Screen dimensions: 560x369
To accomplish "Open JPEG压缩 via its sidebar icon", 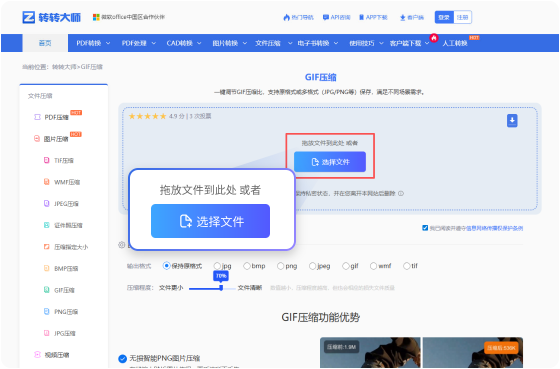I will coord(46,203).
